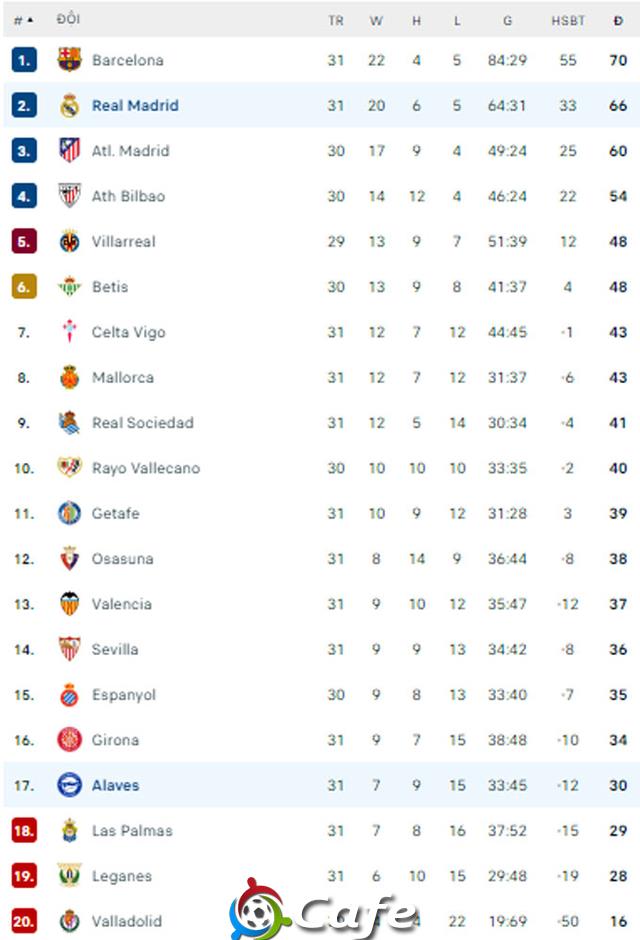Click the Girona red crest icon
The width and height of the screenshot is (640, 940).
(70, 740)
